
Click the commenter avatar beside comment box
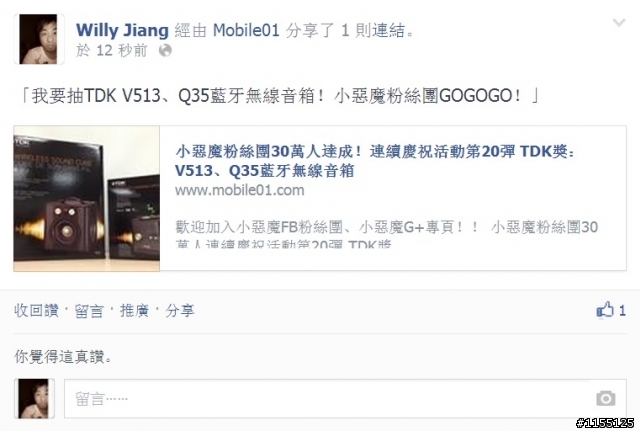pyautogui.click(x=34, y=398)
